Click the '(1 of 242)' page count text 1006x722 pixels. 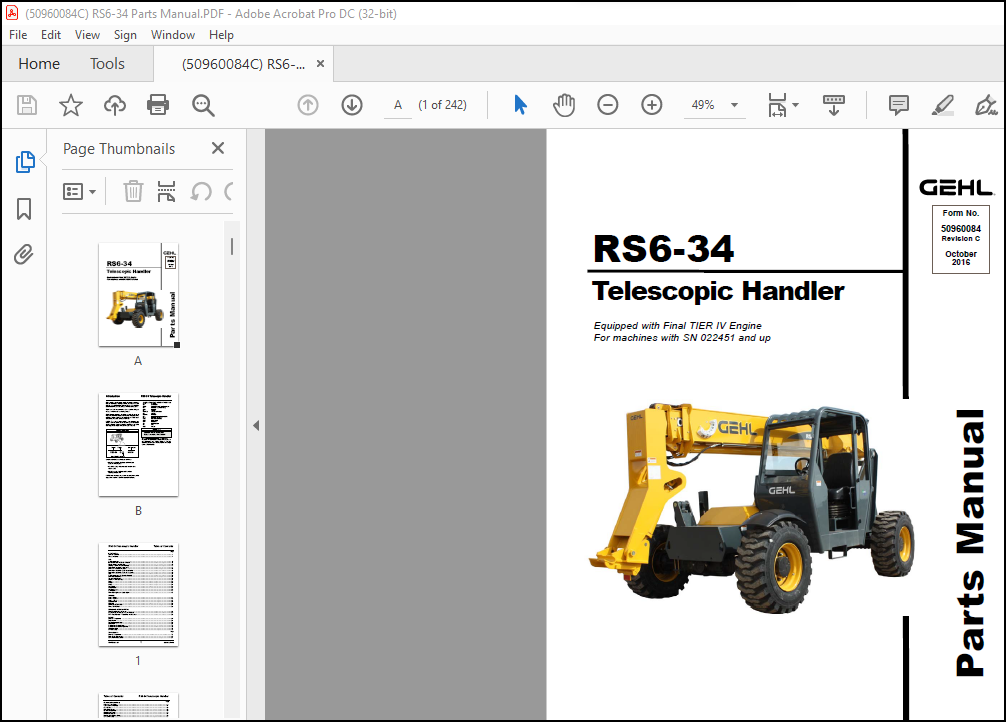coord(443,105)
